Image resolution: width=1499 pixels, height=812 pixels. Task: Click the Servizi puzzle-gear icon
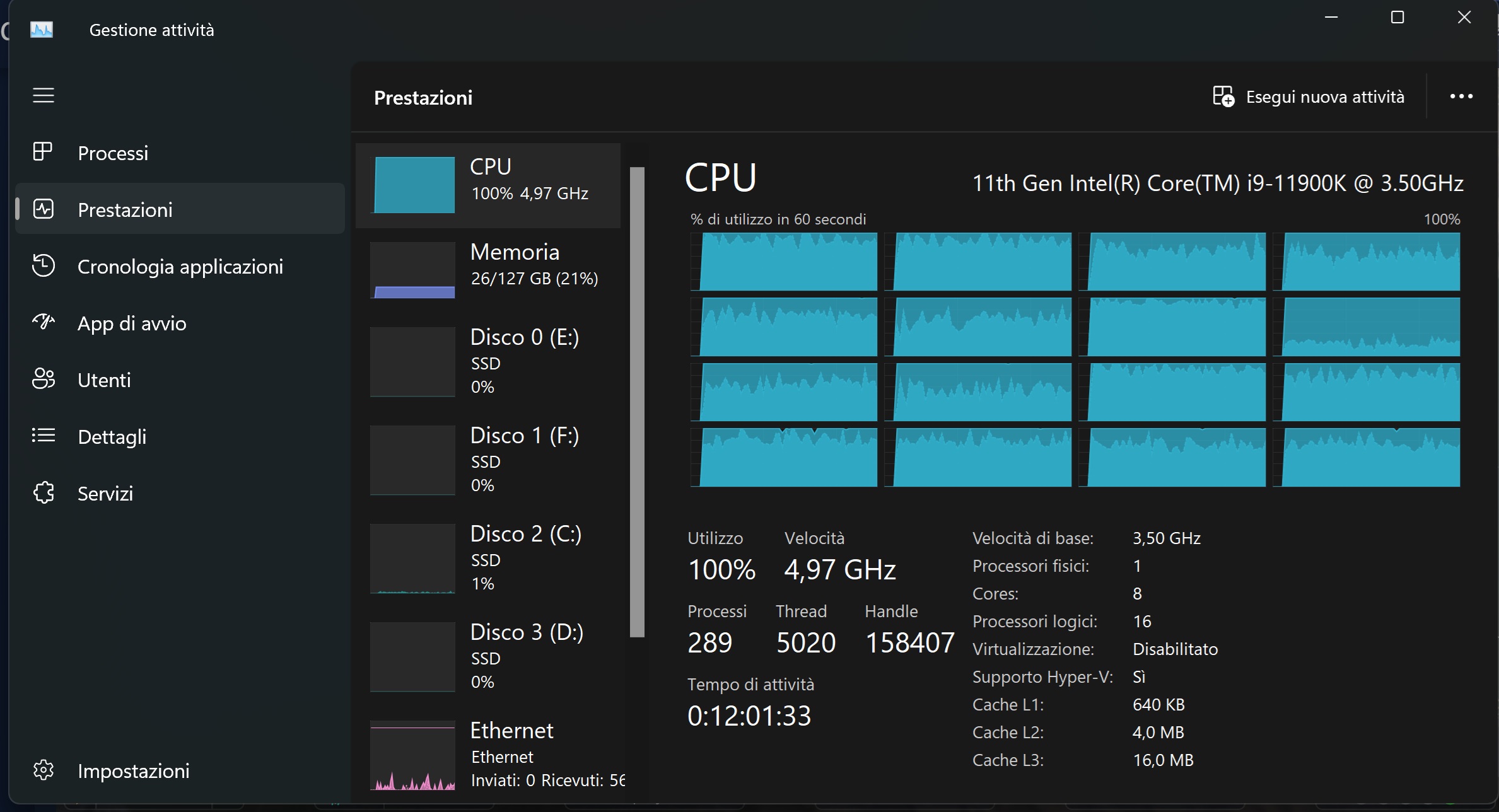pos(43,492)
